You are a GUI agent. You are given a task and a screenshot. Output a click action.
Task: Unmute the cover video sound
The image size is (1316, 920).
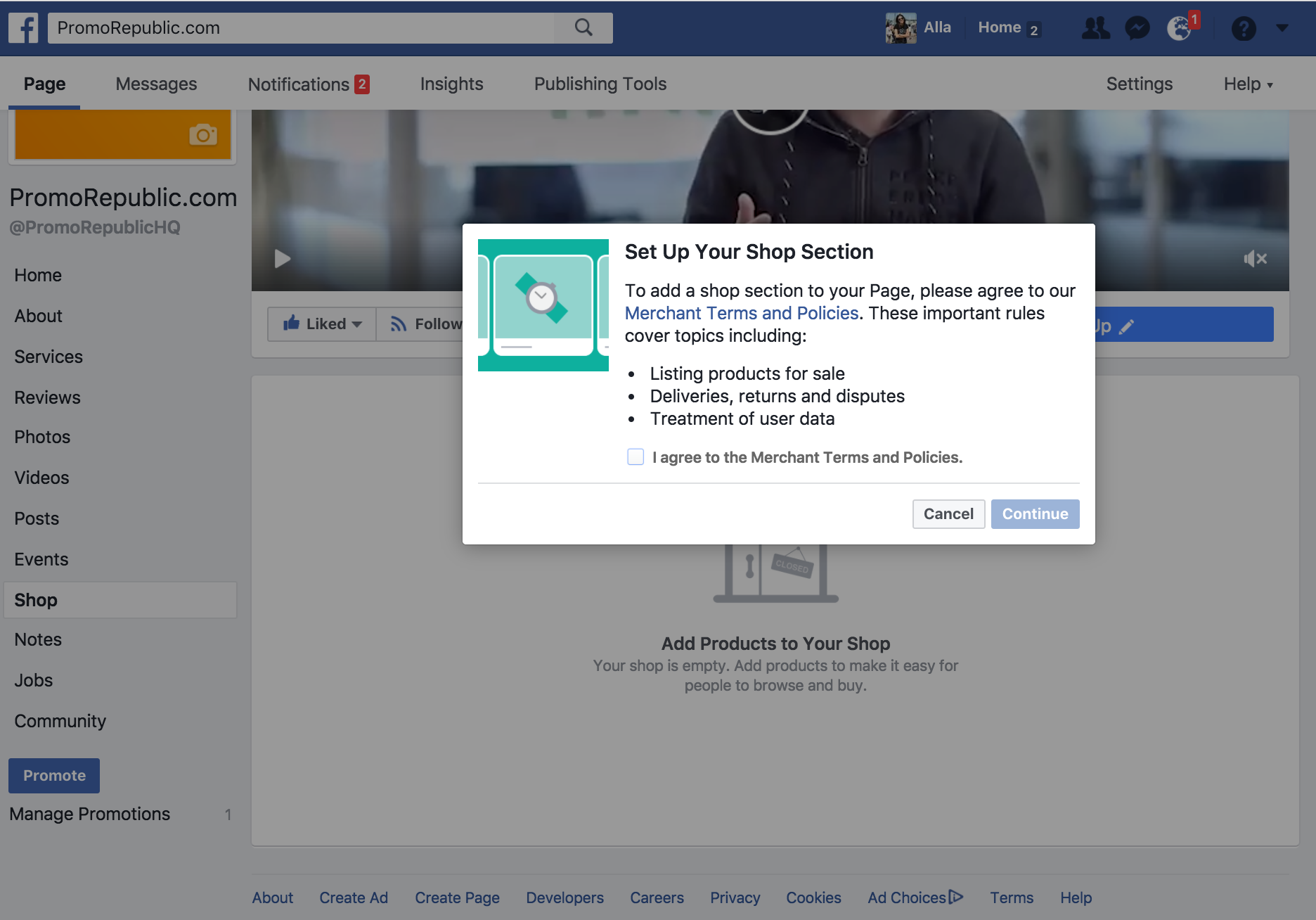(1255, 259)
